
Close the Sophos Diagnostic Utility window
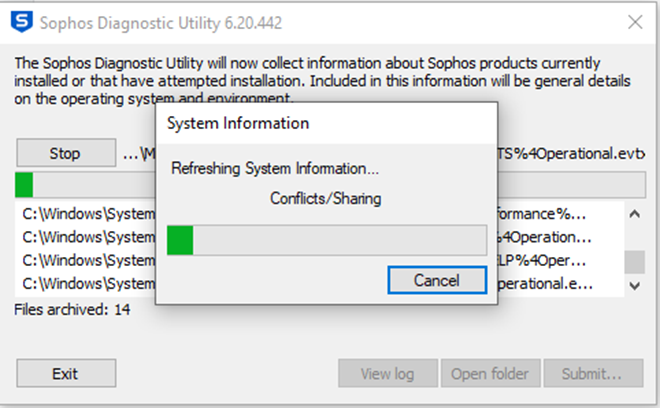tap(635, 22)
